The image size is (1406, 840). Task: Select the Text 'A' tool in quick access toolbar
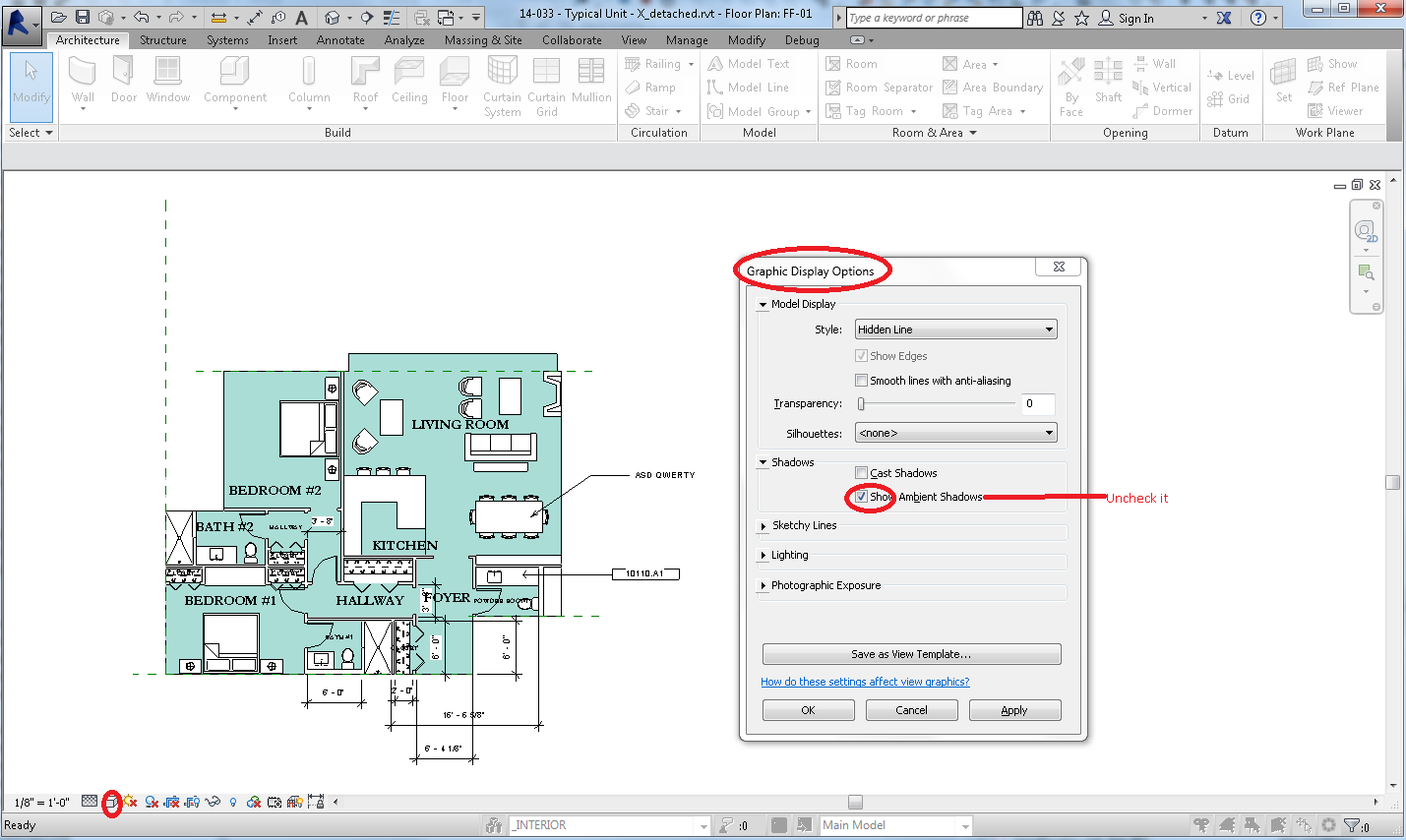point(301,18)
